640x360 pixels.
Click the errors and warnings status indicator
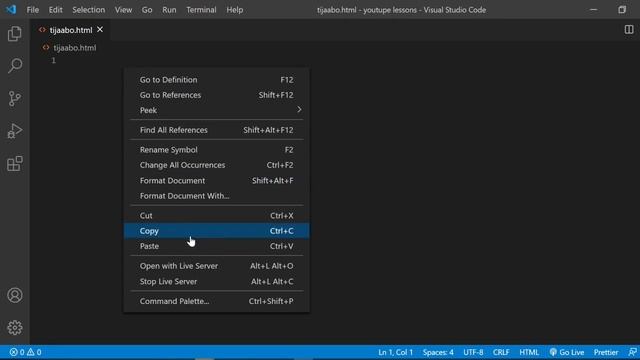click(x=25, y=352)
